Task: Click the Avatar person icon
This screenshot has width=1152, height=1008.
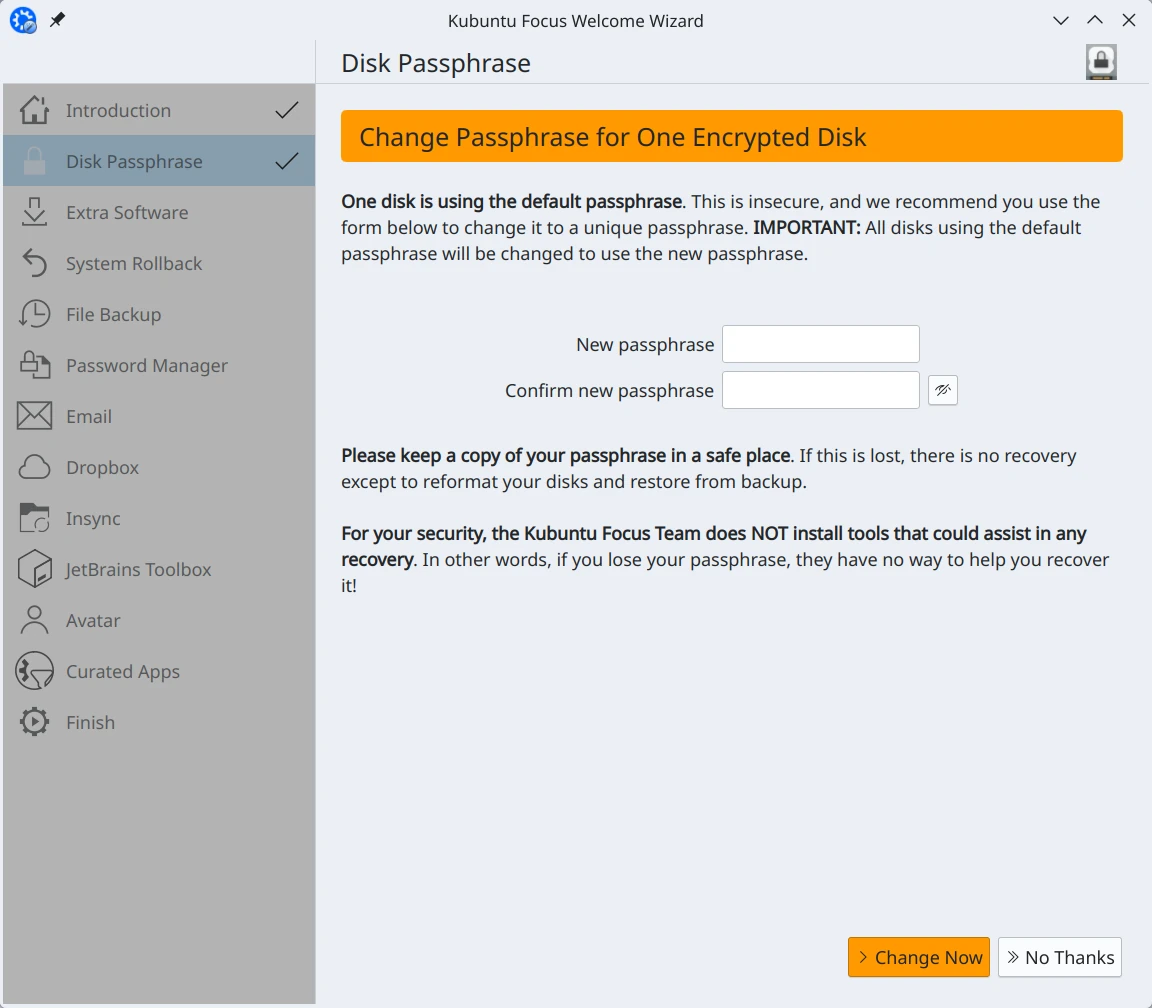Action: [34, 620]
